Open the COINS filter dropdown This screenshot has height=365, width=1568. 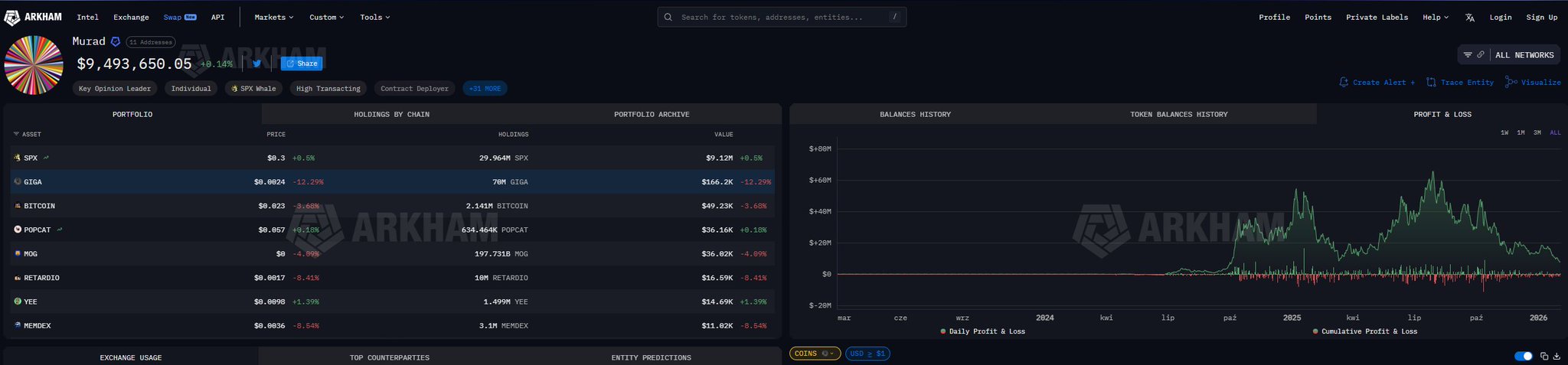coord(815,354)
